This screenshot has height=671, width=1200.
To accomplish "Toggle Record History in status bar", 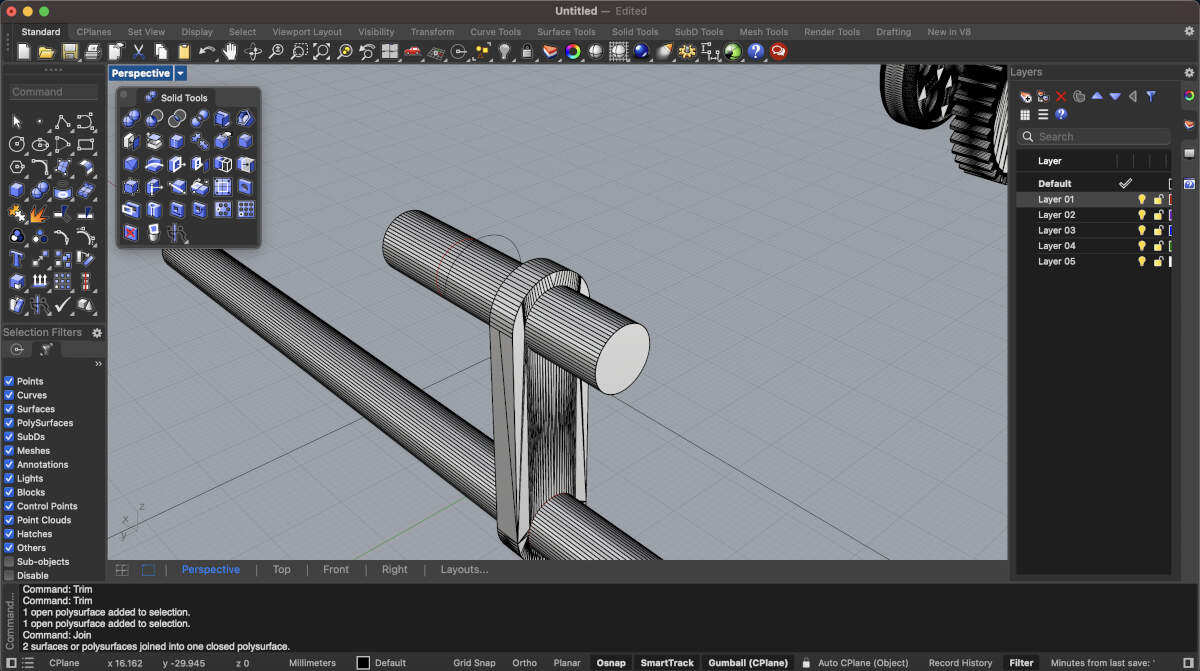I will pos(960,663).
